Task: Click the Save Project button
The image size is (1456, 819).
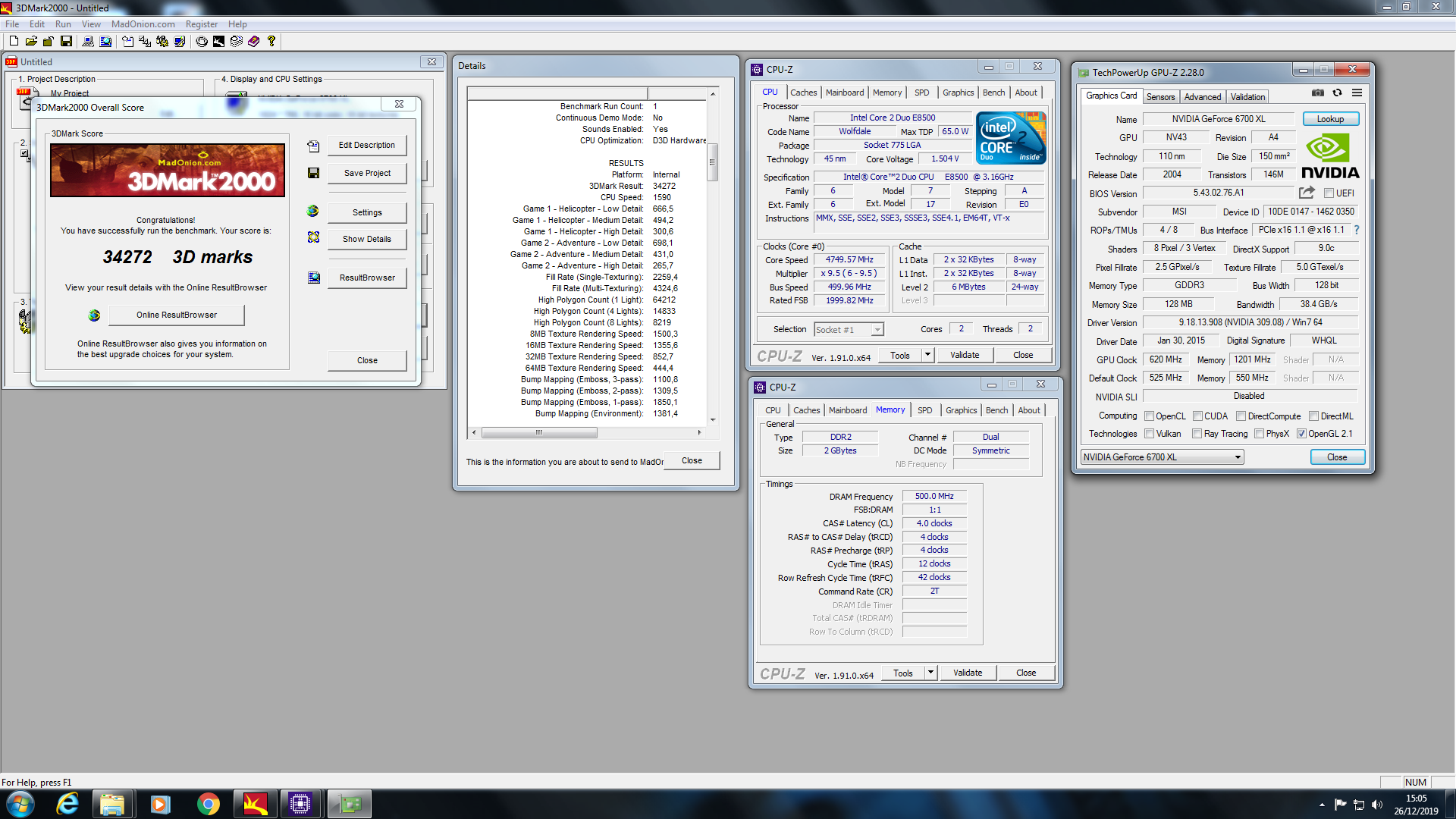Action: (367, 173)
